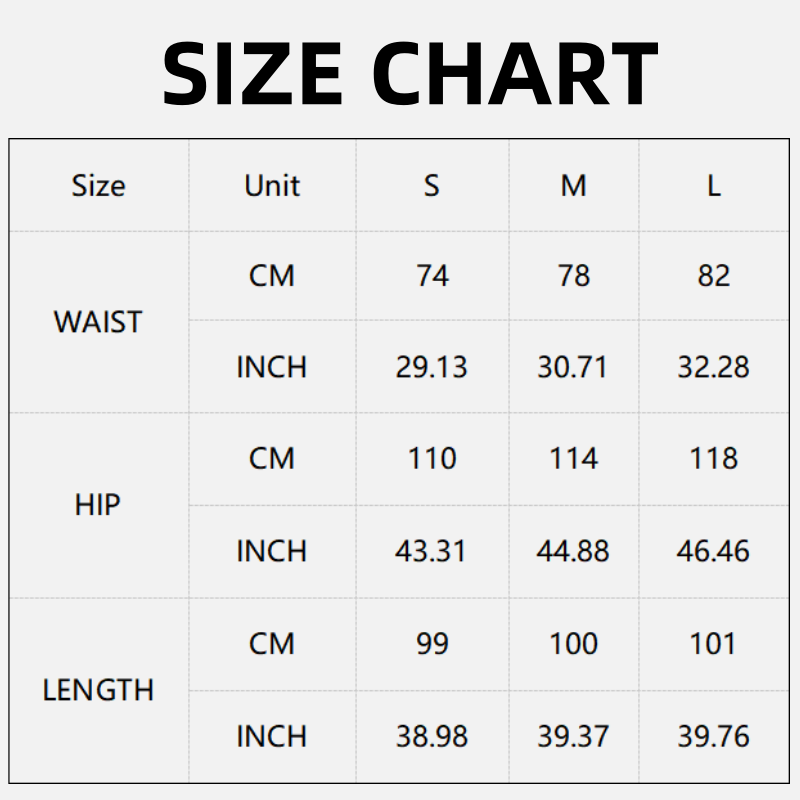Choose the L size header
Viewport: 800px width, 800px height.
(x=713, y=186)
